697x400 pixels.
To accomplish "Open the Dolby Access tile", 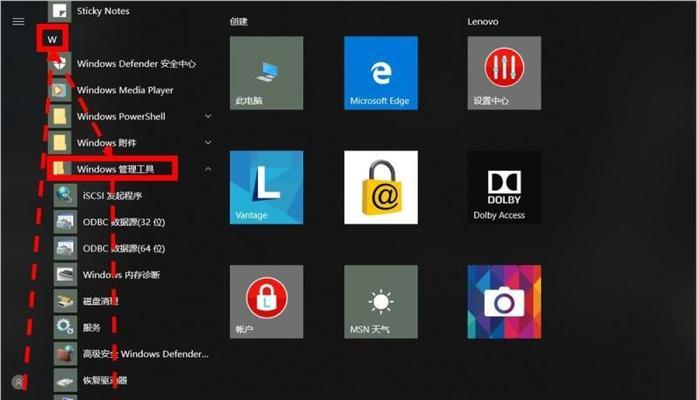I will [504, 188].
